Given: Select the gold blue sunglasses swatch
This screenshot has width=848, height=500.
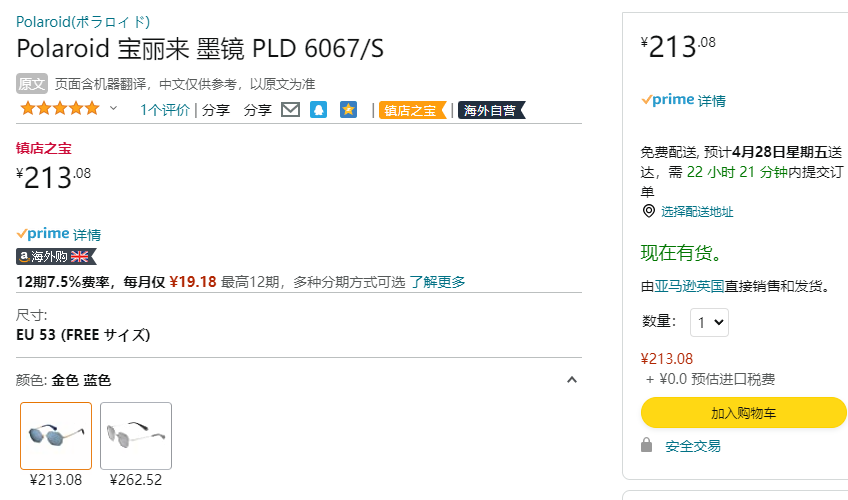Looking at the screenshot, I should tap(56, 436).
